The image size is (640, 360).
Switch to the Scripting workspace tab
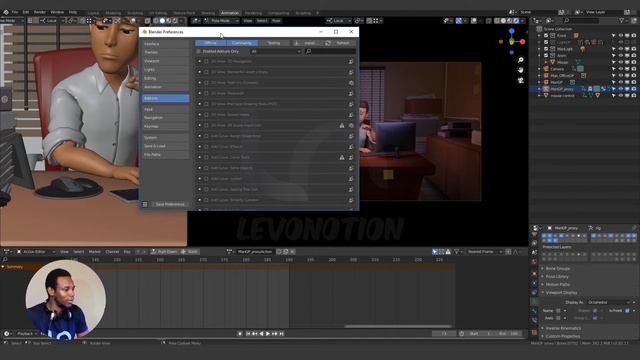[x=303, y=13]
